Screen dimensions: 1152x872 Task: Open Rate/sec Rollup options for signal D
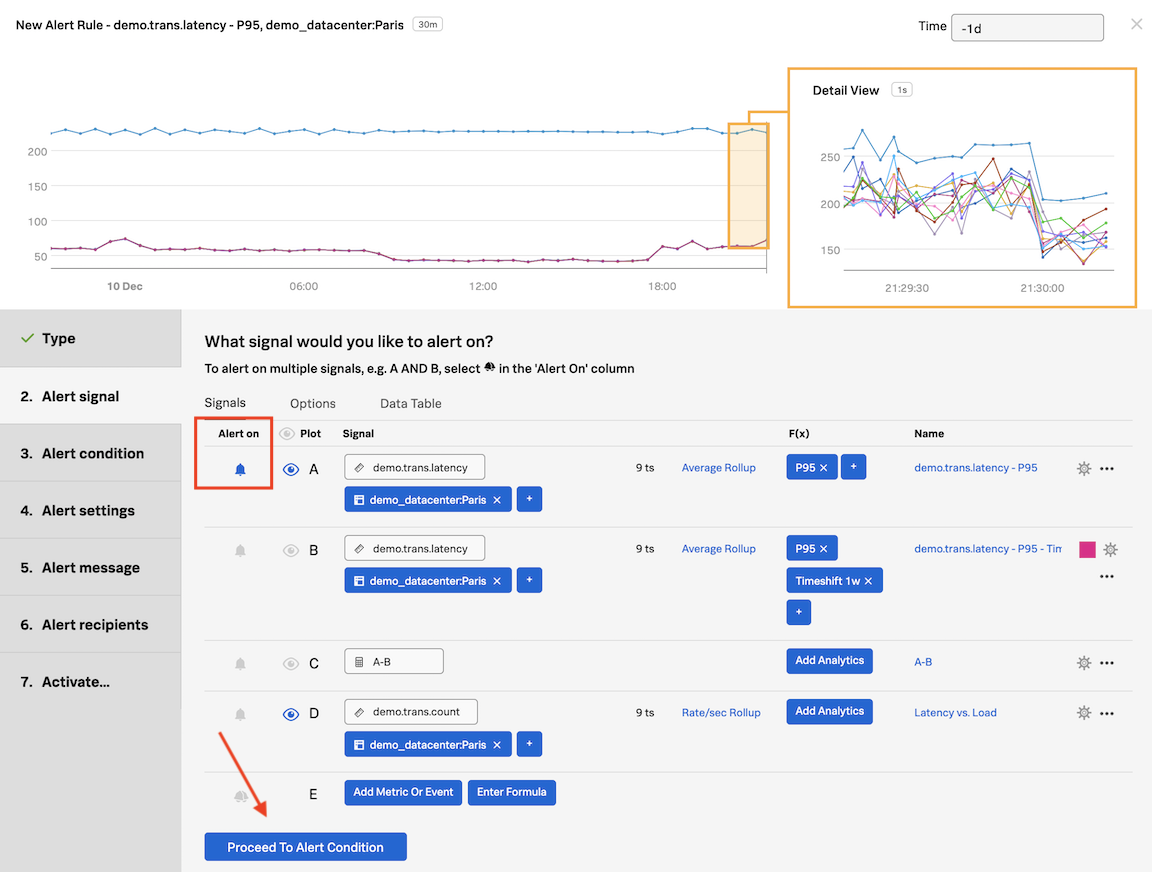pyautogui.click(x=721, y=713)
